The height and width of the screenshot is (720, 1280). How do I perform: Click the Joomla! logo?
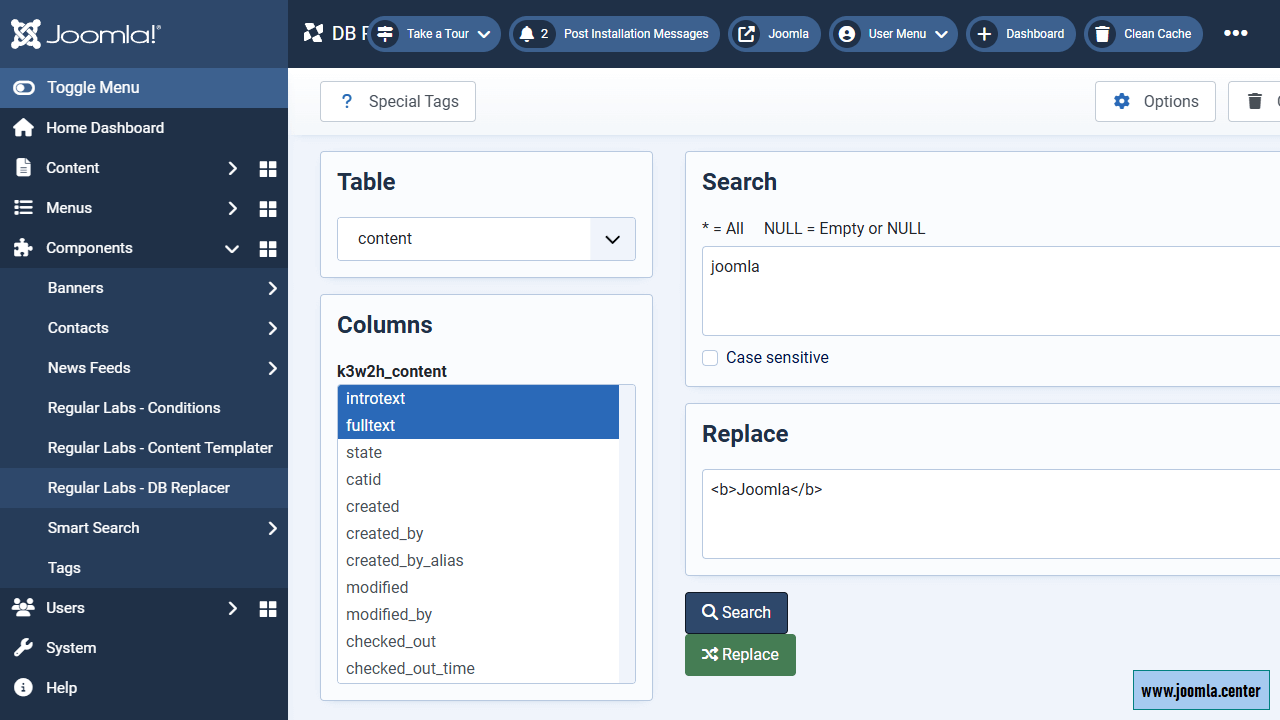[x=86, y=35]
